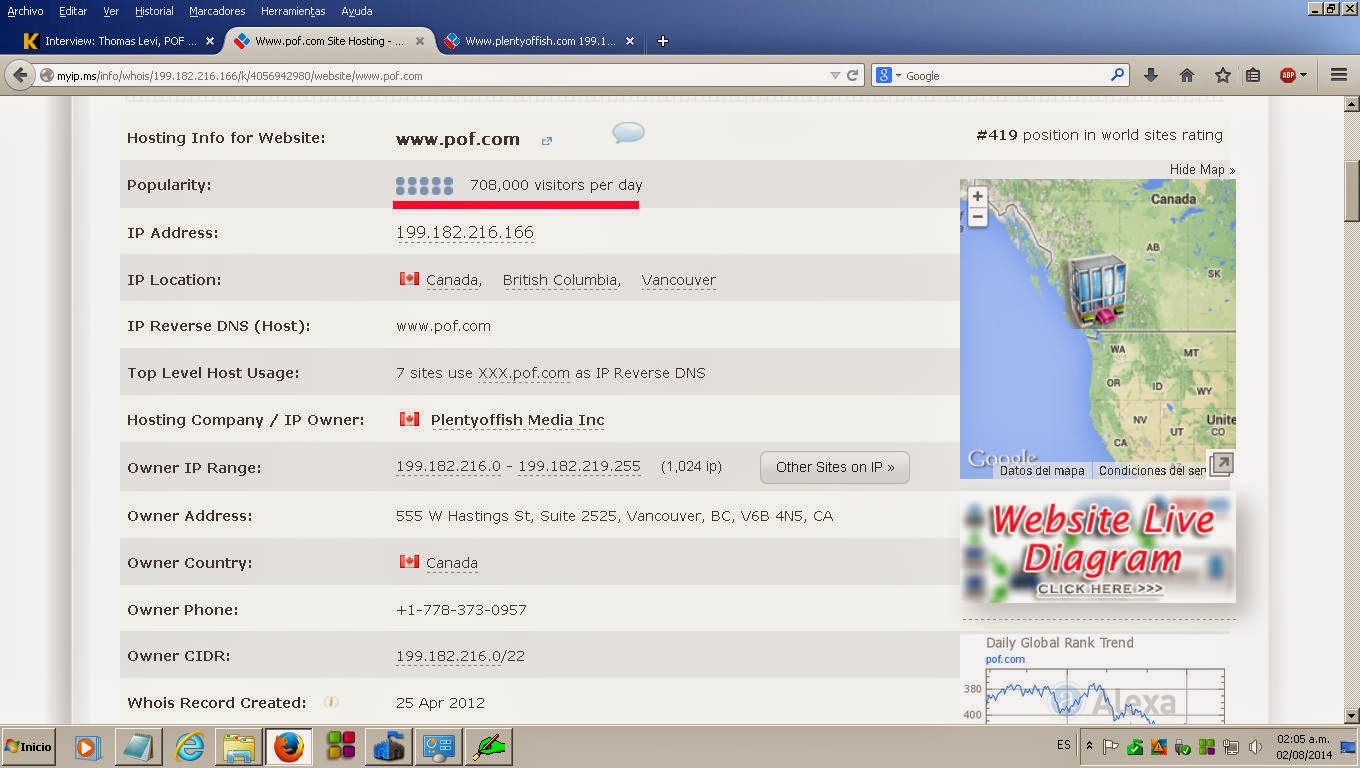This screenshot has width=1360, height=768.
Task: Click the page vertical scrollbar thumb
Action: click(x=1352, y=193)
